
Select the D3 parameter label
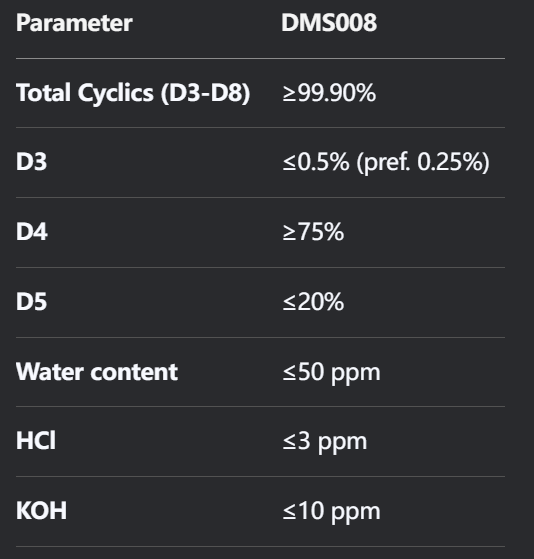[31, 162]
